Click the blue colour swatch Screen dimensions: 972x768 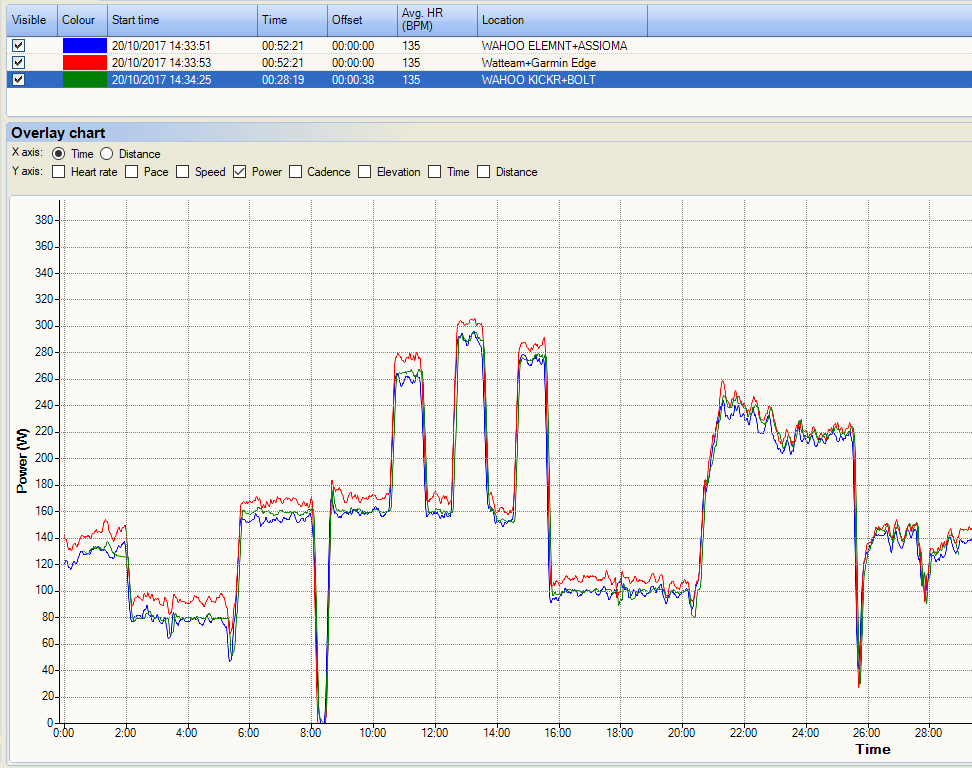click(x=85, y=45)
